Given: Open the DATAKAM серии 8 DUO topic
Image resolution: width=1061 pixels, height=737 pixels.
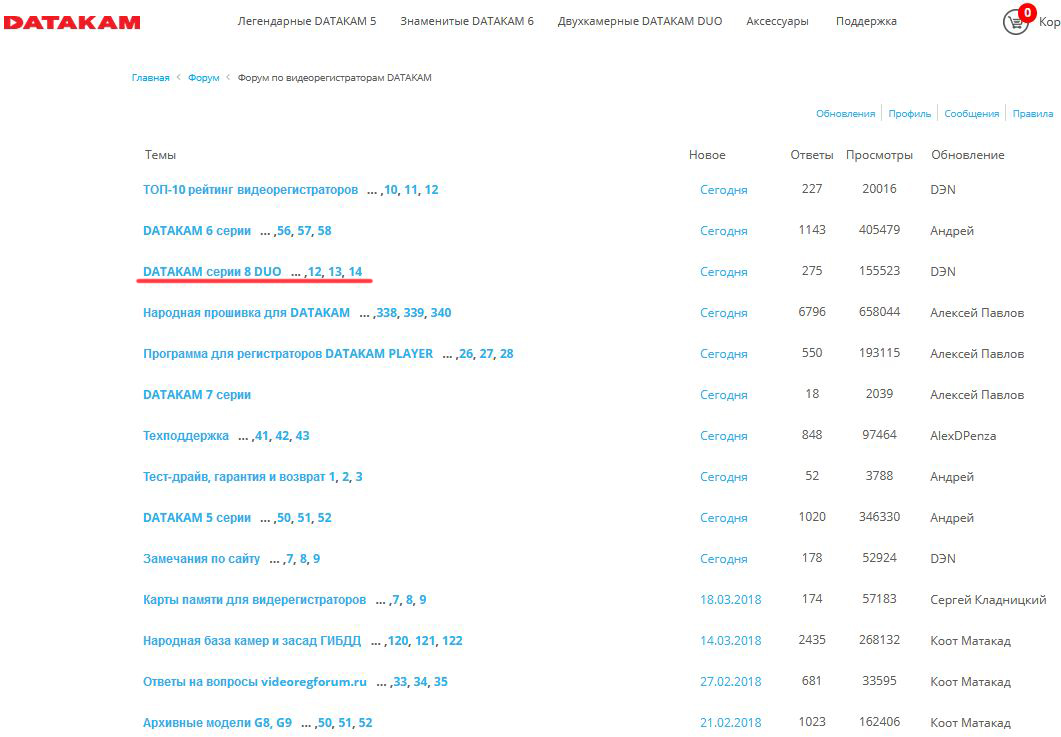Looking at the screenshot, I should click(212, 272).
